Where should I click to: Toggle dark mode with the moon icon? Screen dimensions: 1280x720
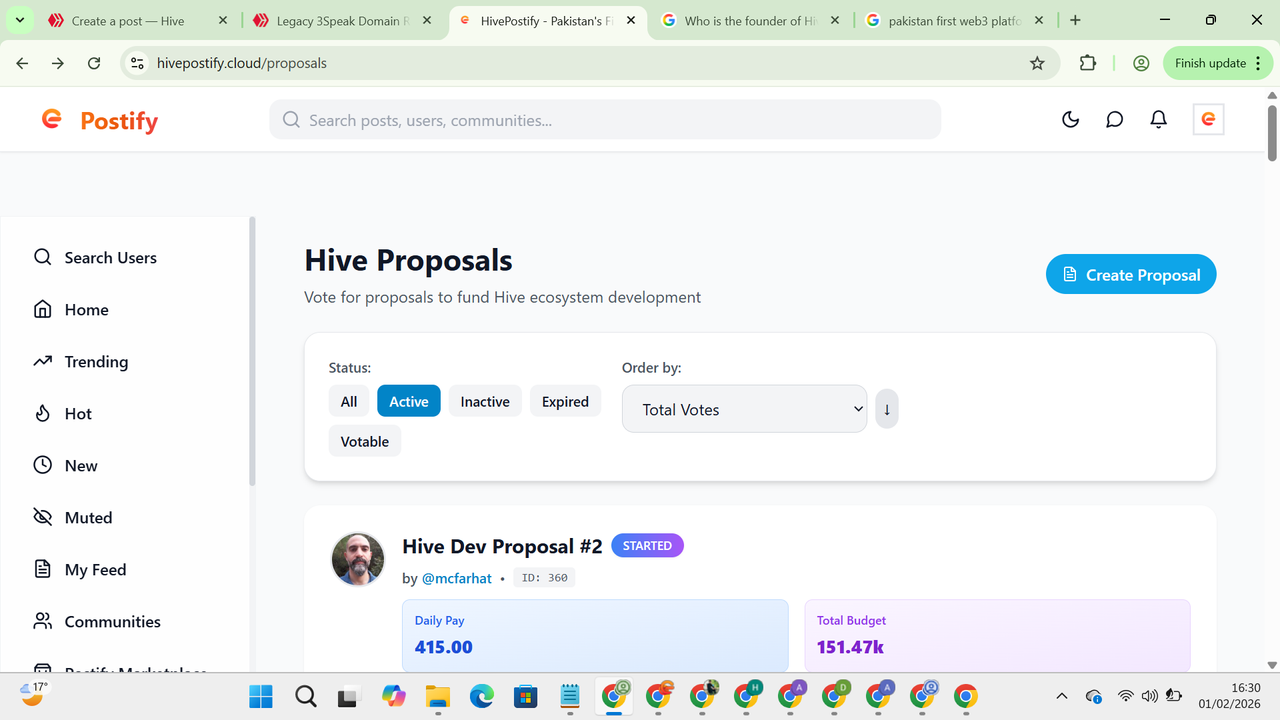point(1071,120)
